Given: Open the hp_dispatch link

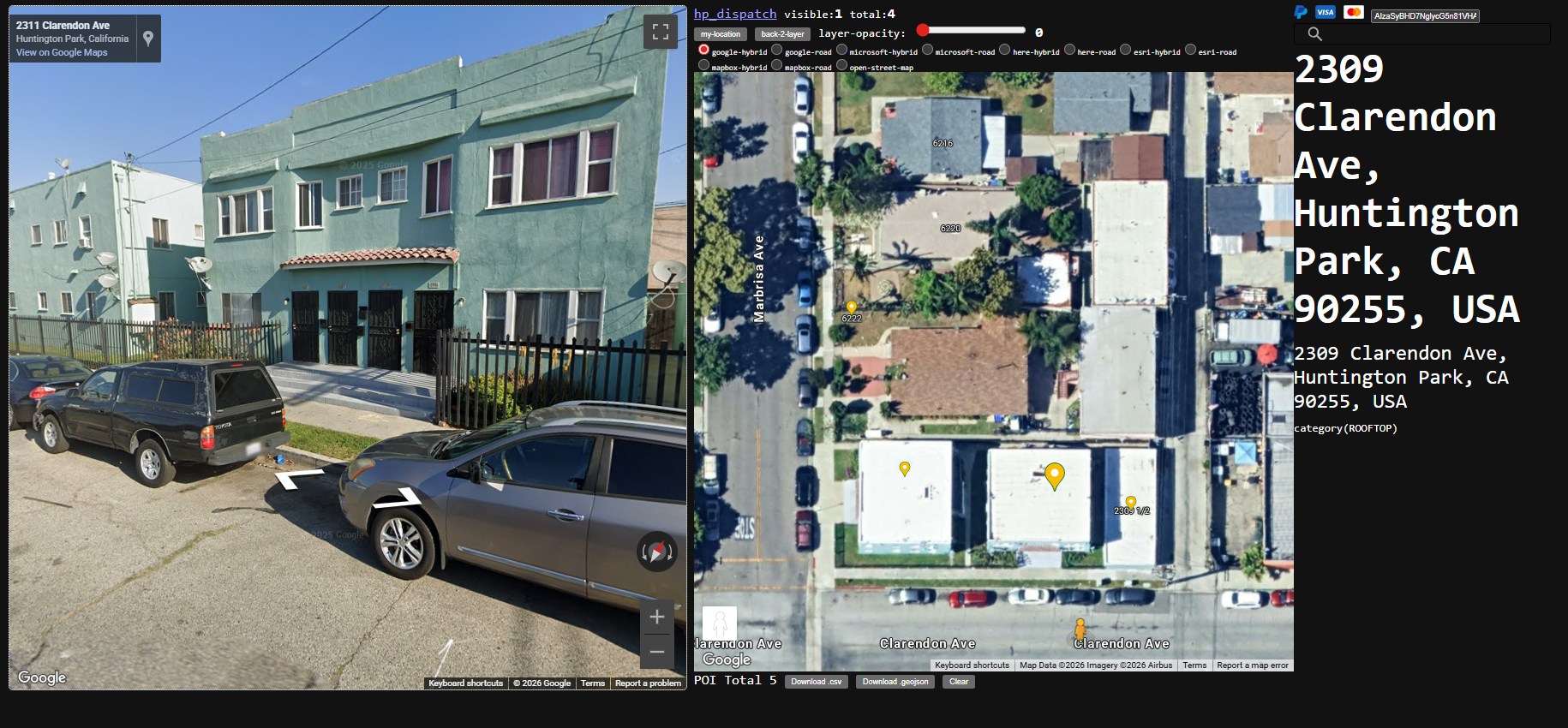Looking at the screenshot, I should pyautogui.click(x=734, y=14).
